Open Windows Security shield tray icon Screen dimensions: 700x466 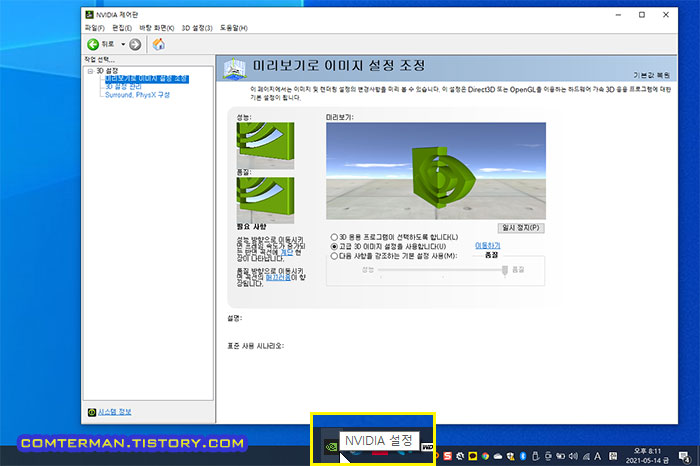pos(510,456)
